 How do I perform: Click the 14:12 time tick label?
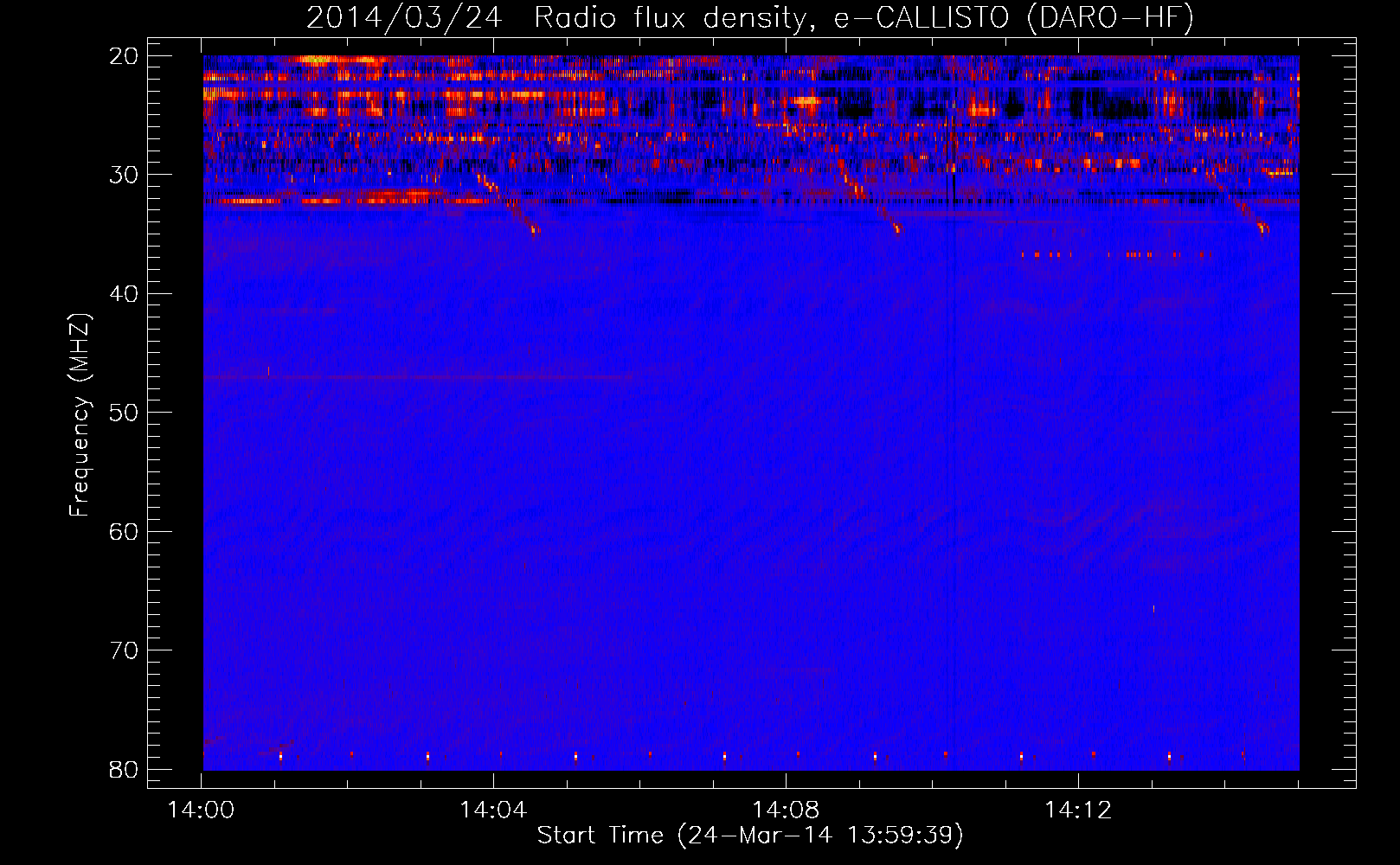[x=1077, y=811]
